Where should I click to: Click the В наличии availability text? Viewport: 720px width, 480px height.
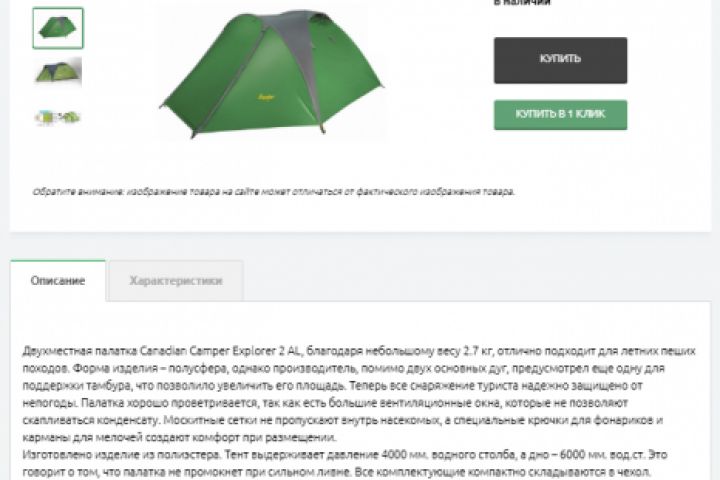point(522,3)
